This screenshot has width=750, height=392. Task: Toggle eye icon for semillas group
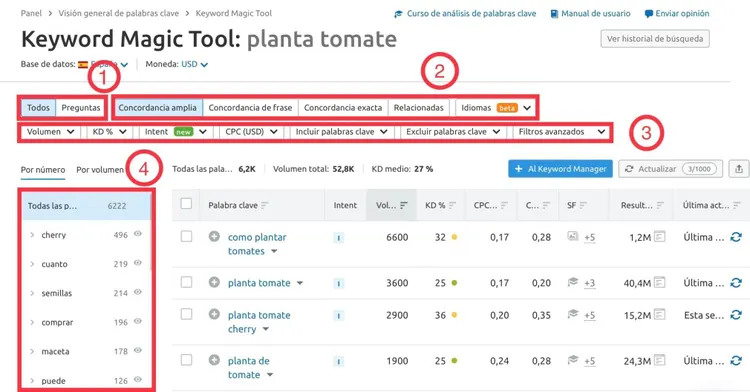[138, 292]
